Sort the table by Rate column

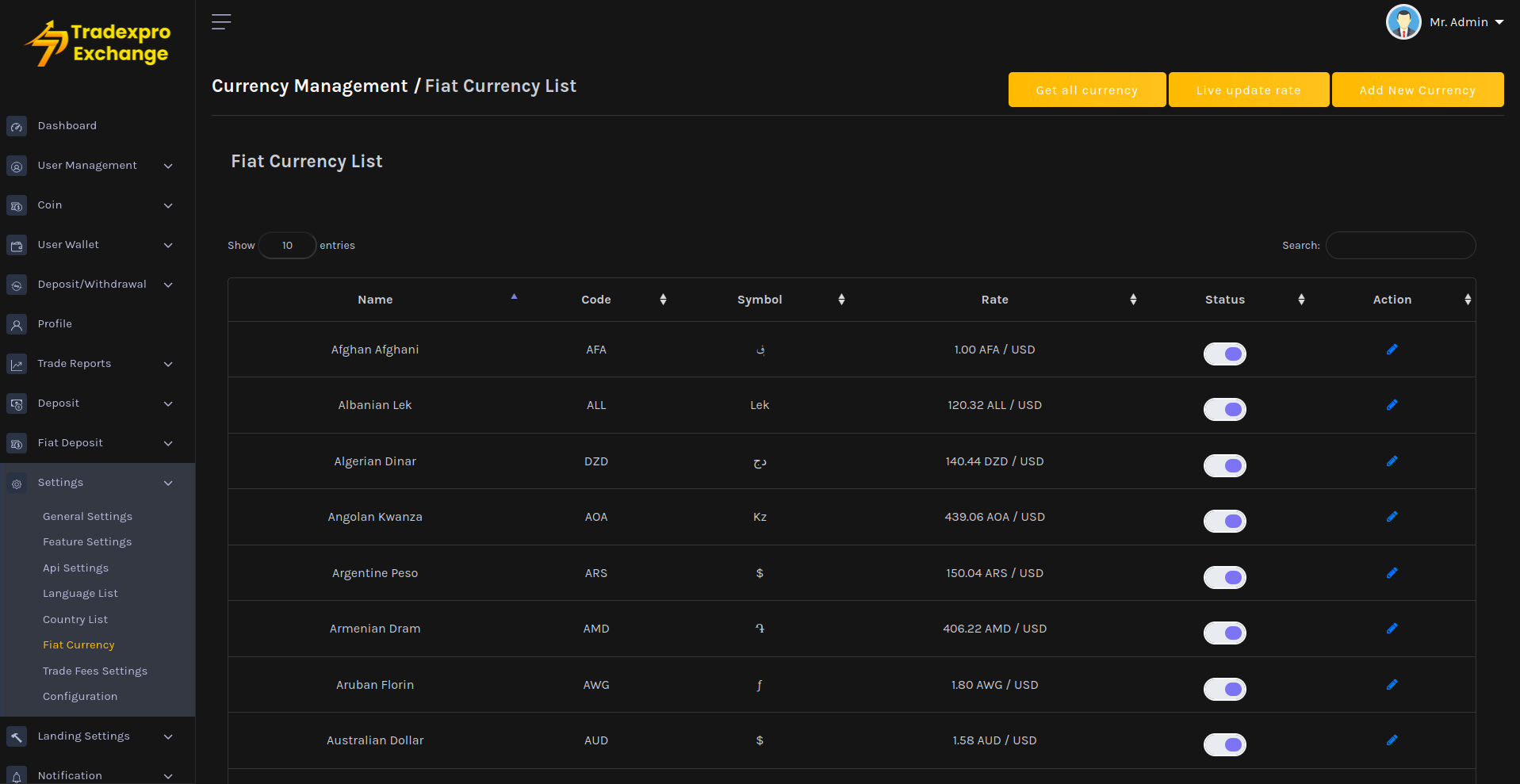click(x=994, y=300)
